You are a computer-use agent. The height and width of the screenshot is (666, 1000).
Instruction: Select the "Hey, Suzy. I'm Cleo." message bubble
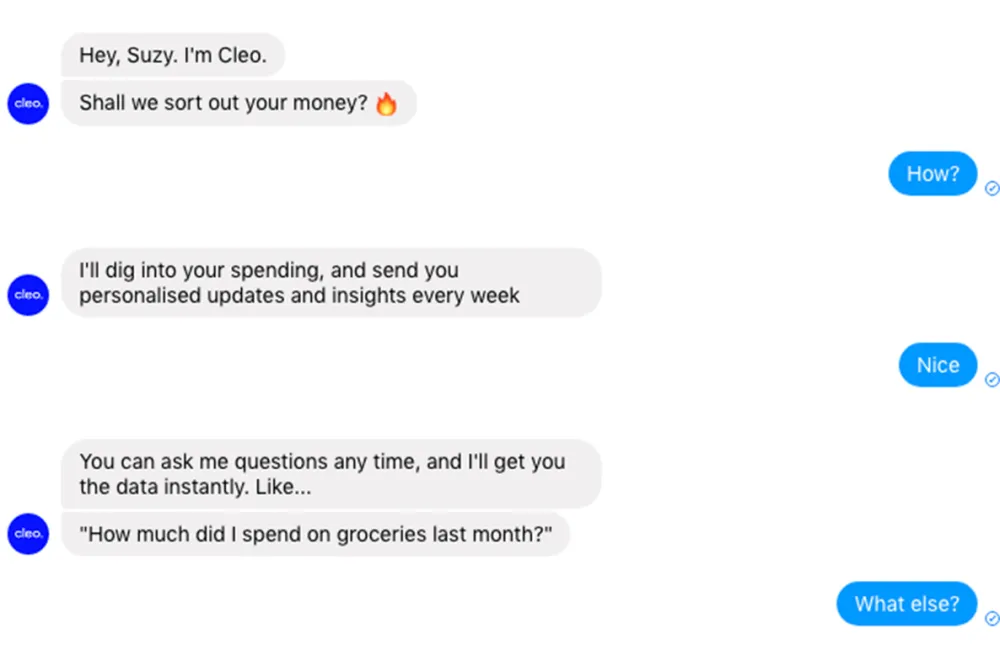(173, 56)
